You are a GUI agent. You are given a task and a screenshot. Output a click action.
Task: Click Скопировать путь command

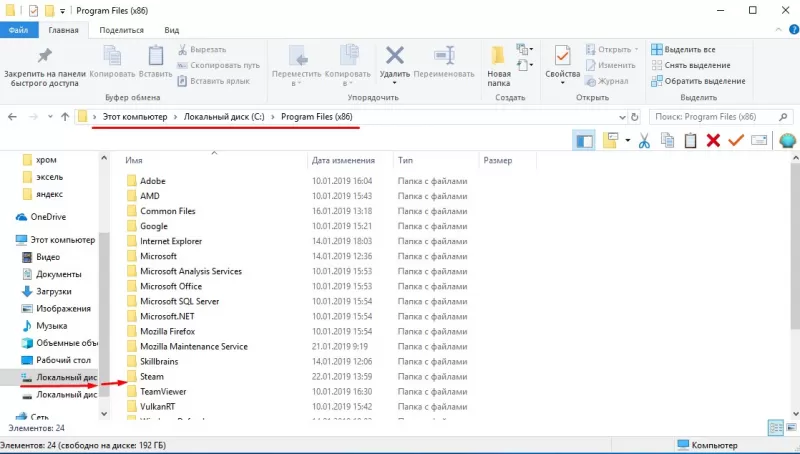coord(218,65)
